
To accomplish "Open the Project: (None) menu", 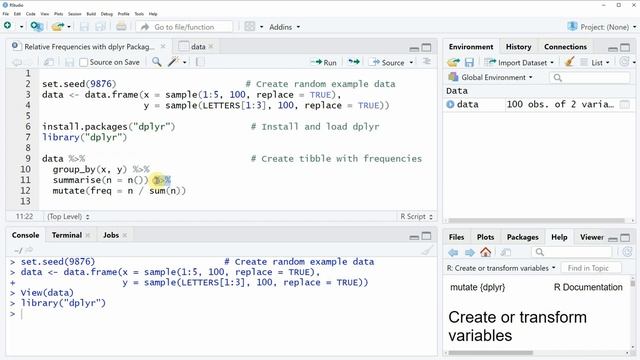I will 602,27.
